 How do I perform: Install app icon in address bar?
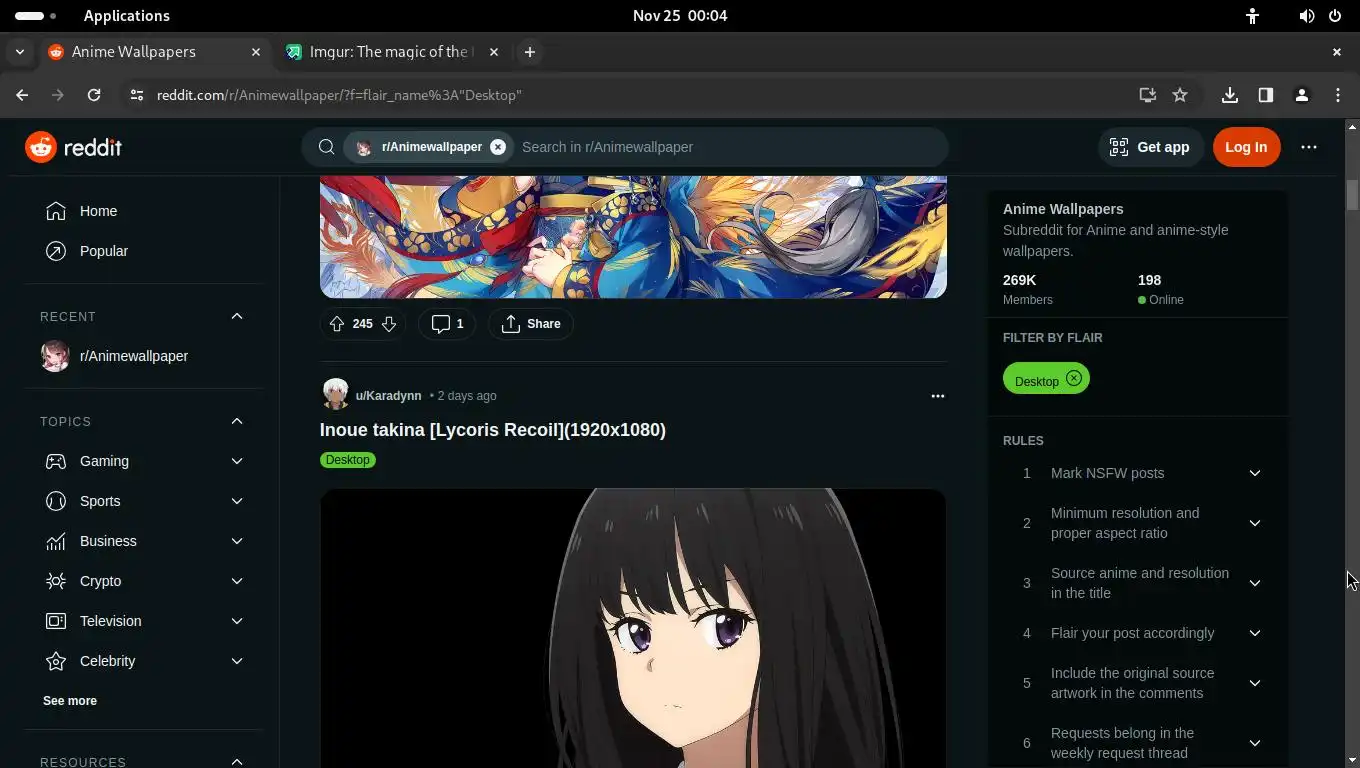click(1147, 95)
